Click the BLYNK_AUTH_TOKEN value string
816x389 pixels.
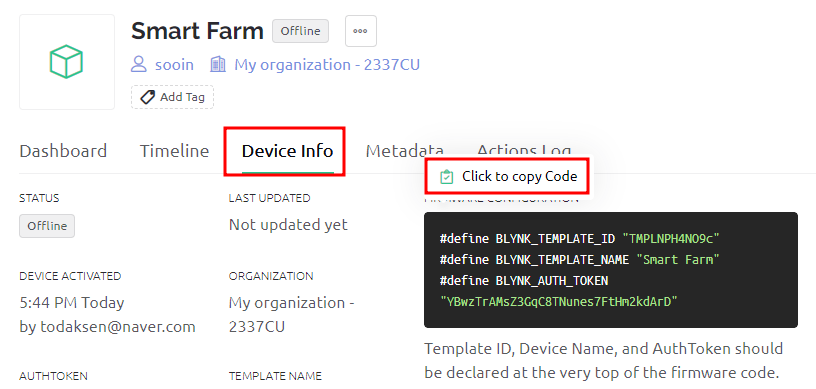coord(559,301)
